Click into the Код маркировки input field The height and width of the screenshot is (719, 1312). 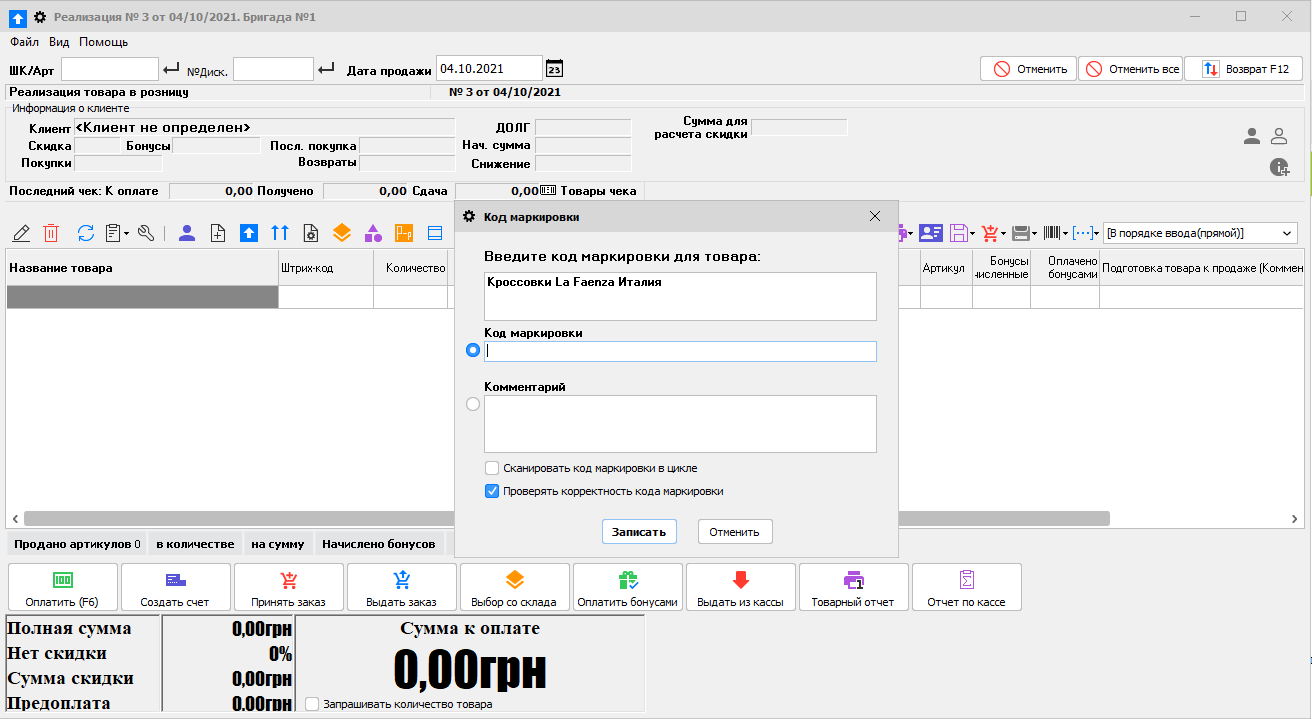pyautogui.click(x=680, y=351)
